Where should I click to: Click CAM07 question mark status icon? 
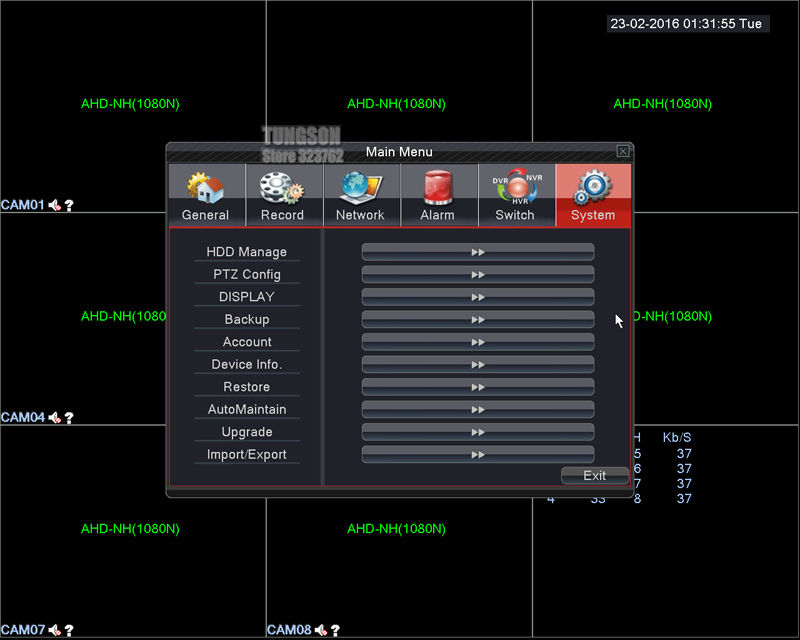click(x=69, y=630)
